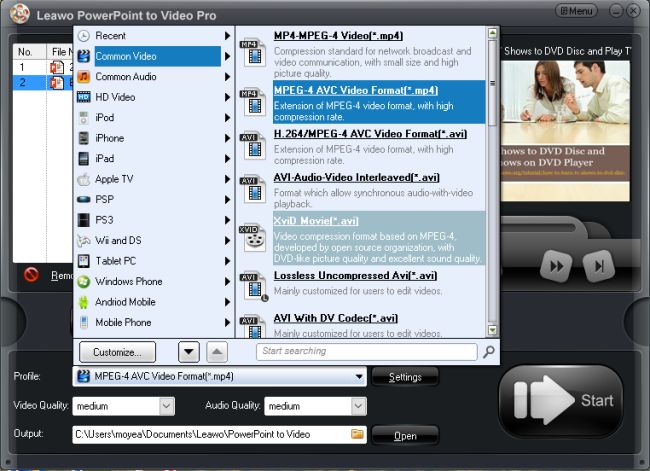Open the Wii and DS category

[x=153, y=240]
